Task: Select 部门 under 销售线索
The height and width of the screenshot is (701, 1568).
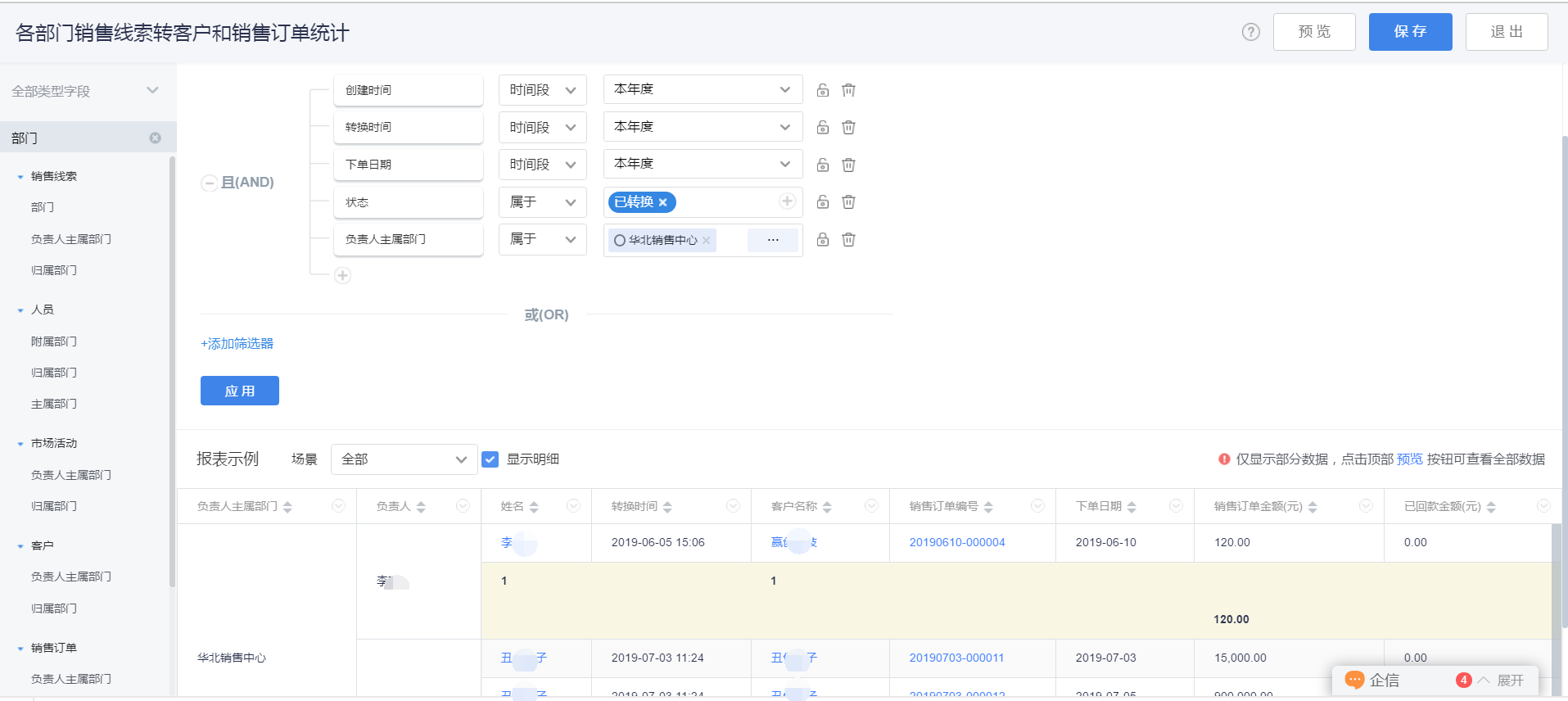Action: tap(43, 207)
